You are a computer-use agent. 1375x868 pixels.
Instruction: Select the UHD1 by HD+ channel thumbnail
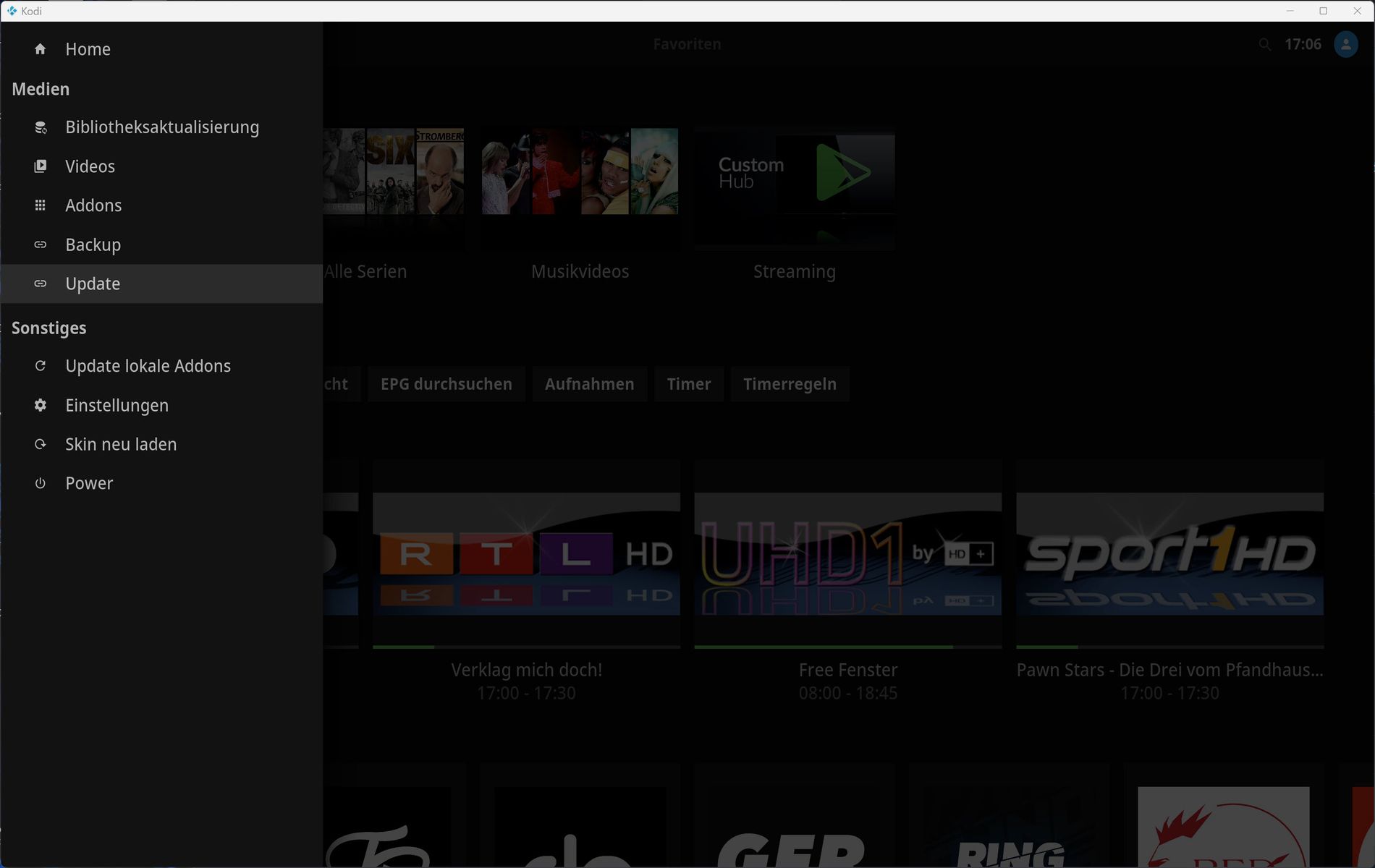[847, 554]
